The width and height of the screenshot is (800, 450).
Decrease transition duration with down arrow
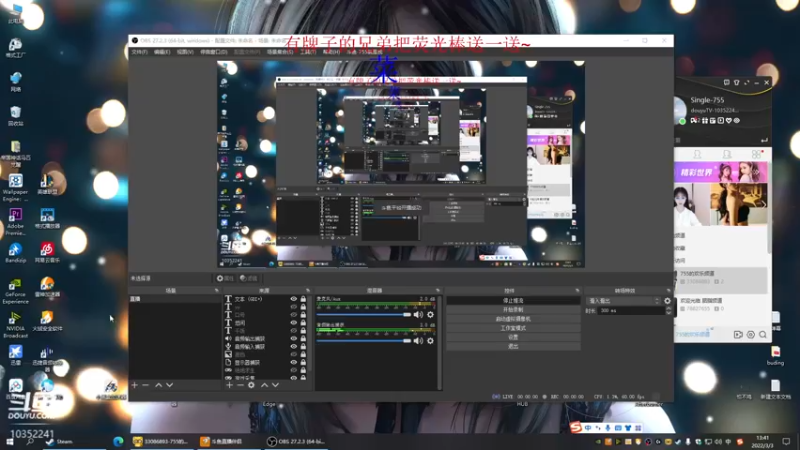click(668, 313)
